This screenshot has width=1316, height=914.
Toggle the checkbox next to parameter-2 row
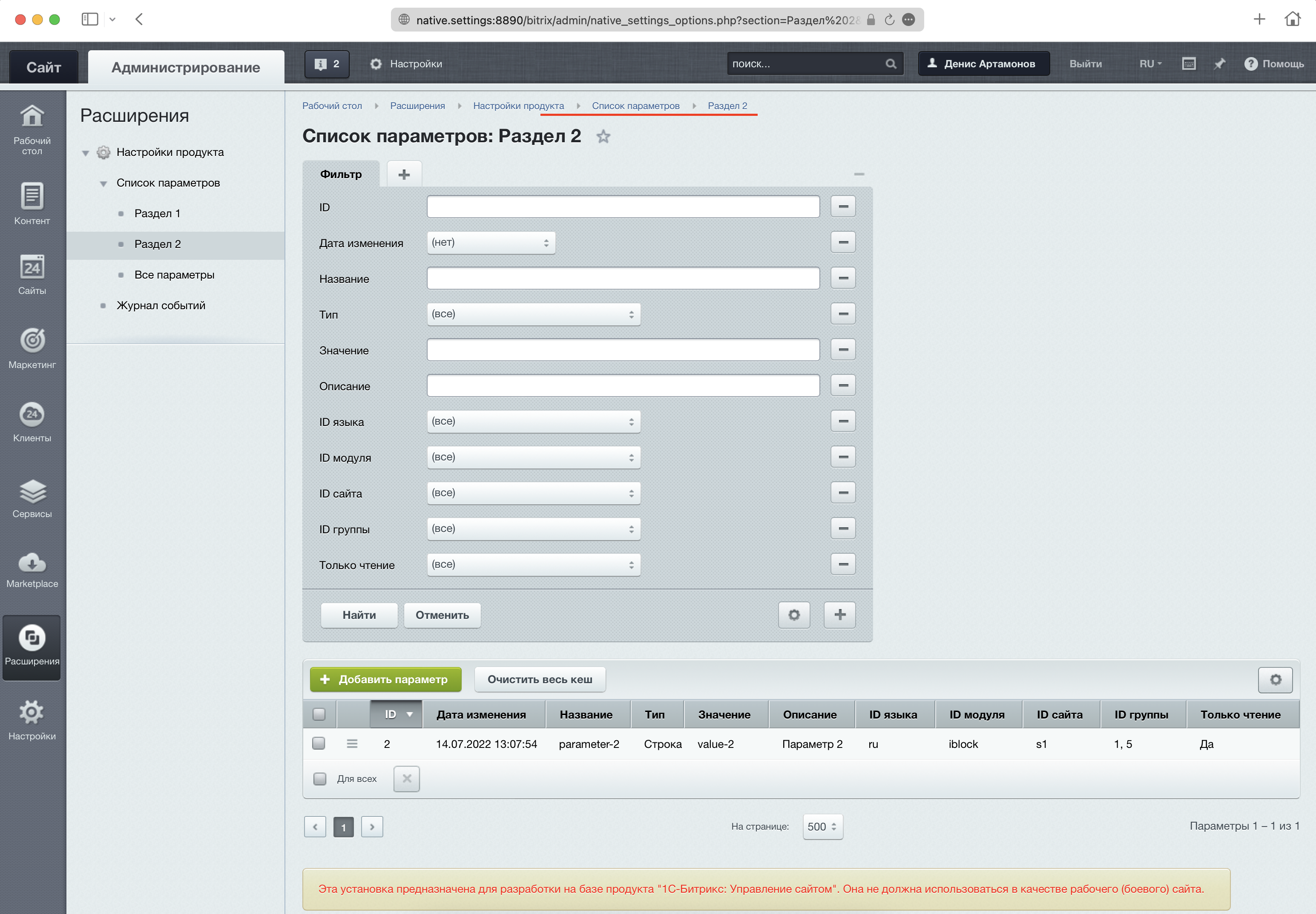[320, 743]
